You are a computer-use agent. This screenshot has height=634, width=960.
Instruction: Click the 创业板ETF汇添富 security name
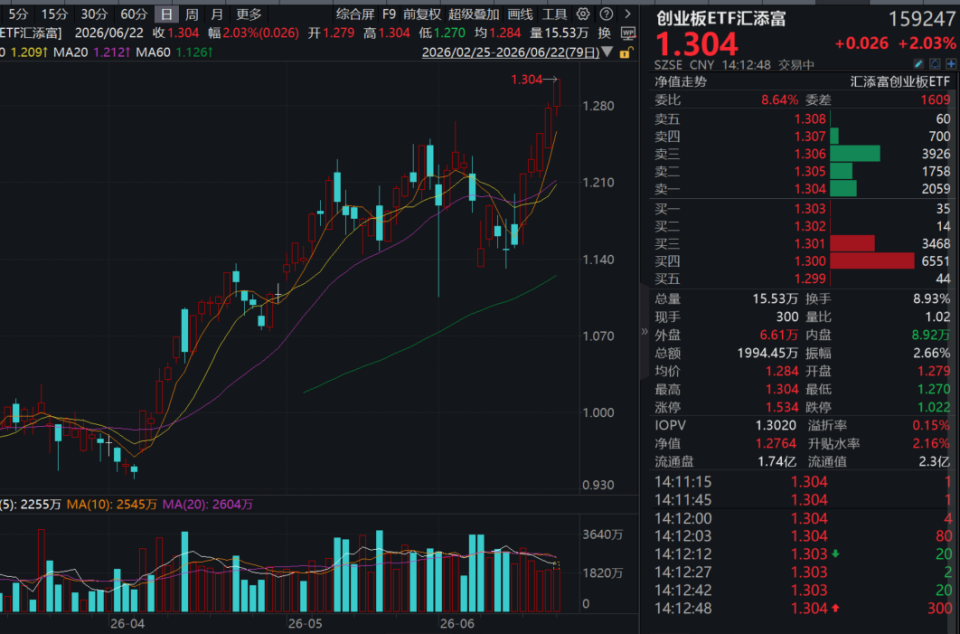tap(721, 18)
